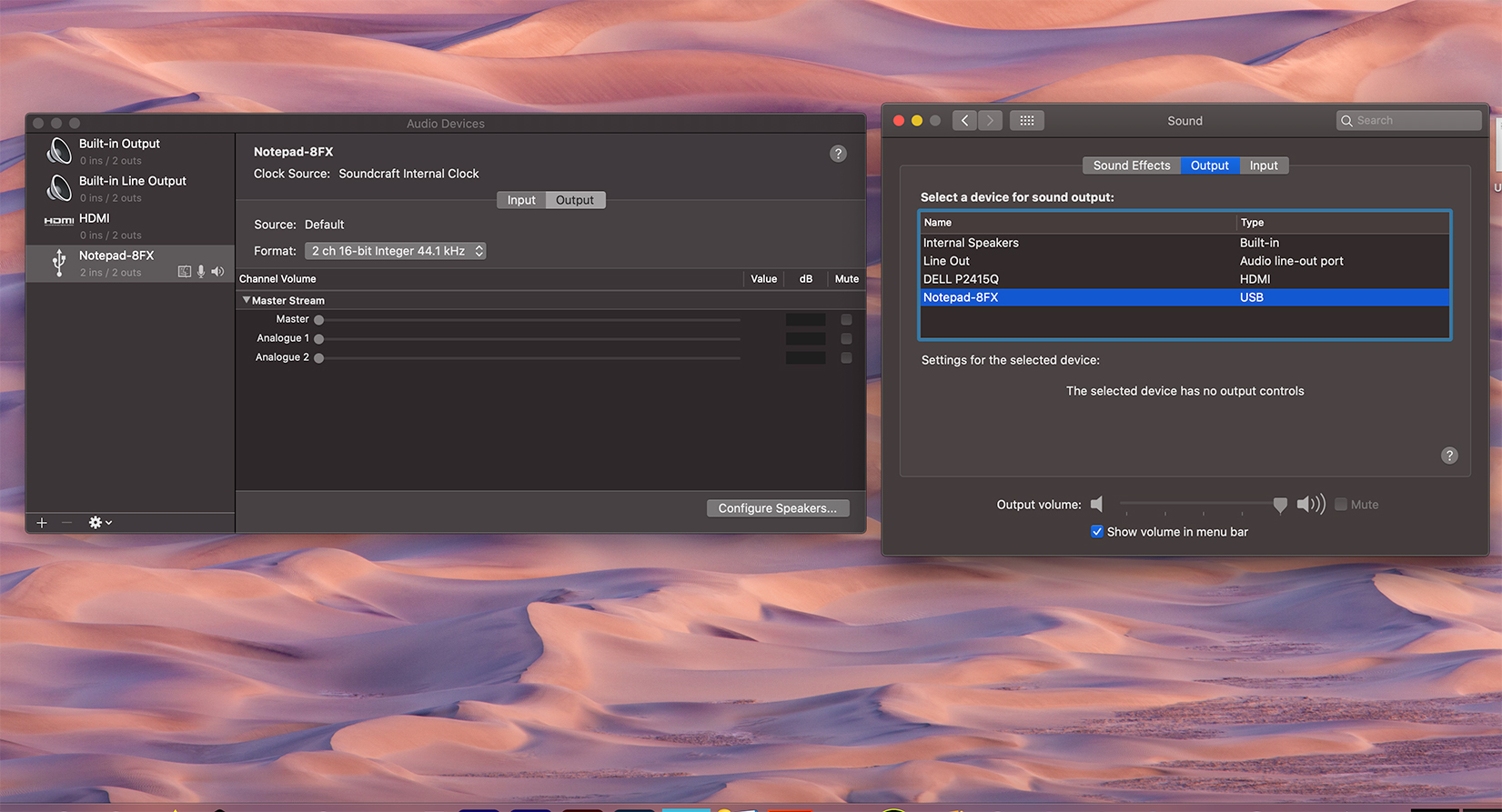The width and height of the screenshot is (1502, 812).
Task: Collapse the Master Stream disclosure triangle
Action: pos(247,300)
